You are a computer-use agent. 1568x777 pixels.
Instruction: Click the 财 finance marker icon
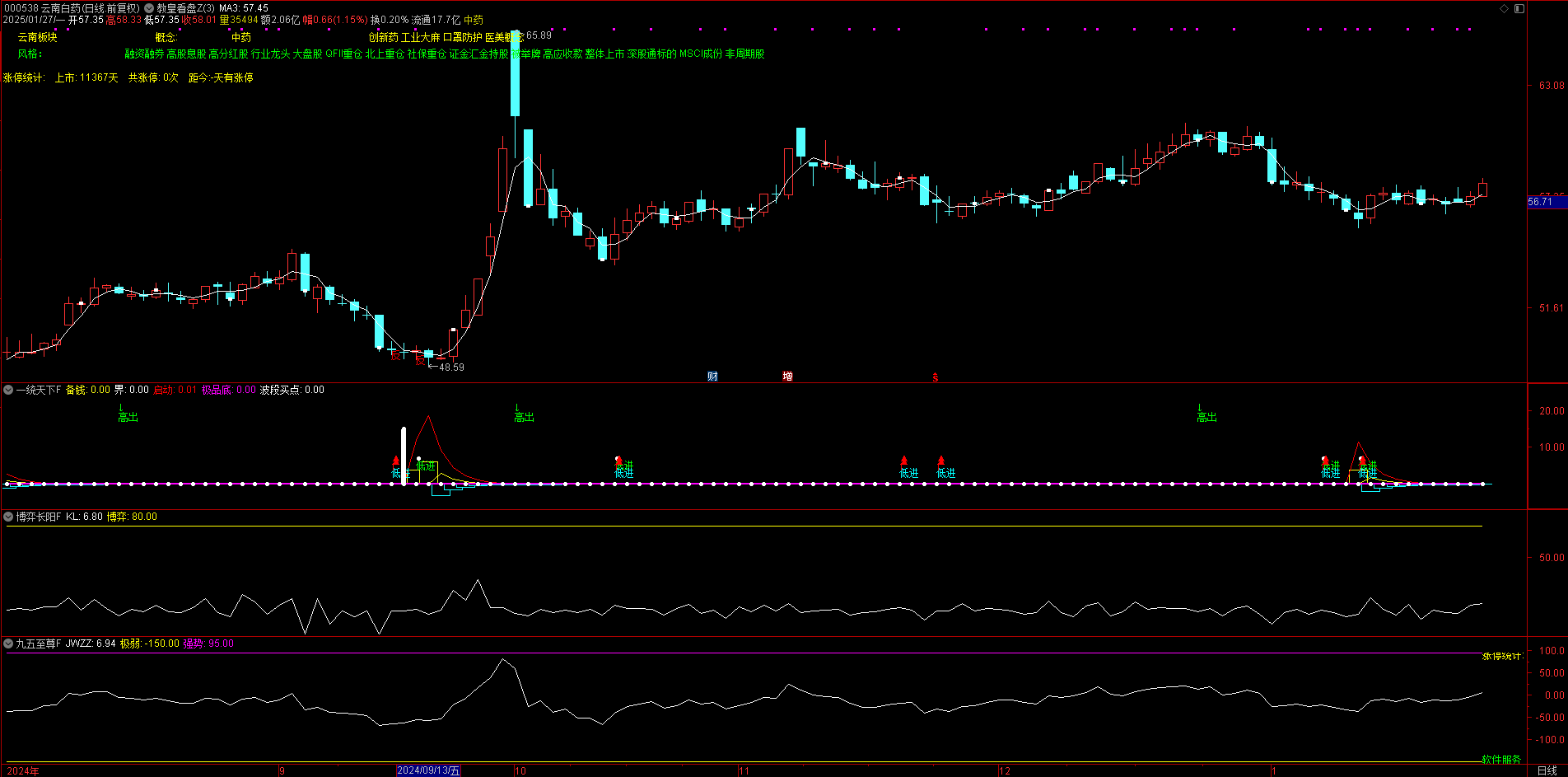[x=712, y=377]
